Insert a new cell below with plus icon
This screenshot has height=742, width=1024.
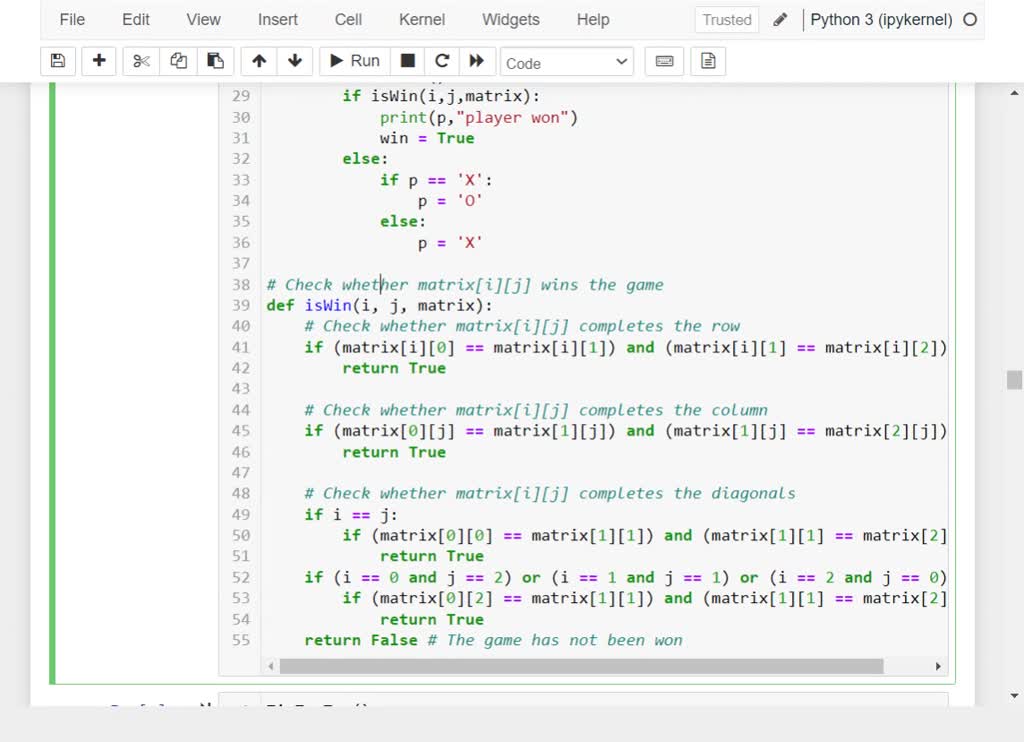99,61
